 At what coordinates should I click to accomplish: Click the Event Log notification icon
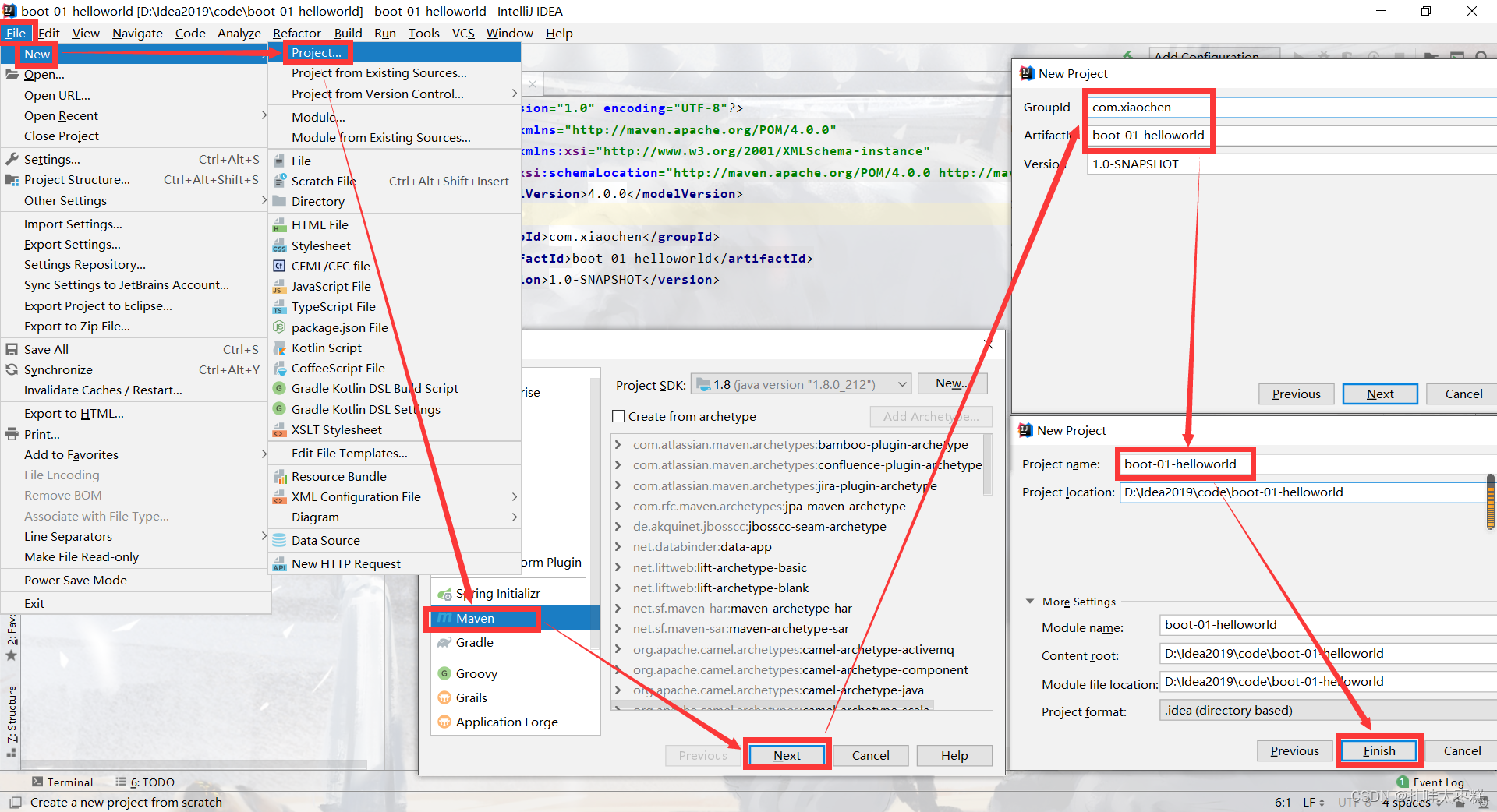pyautogui.click(x=1403, y=782)
